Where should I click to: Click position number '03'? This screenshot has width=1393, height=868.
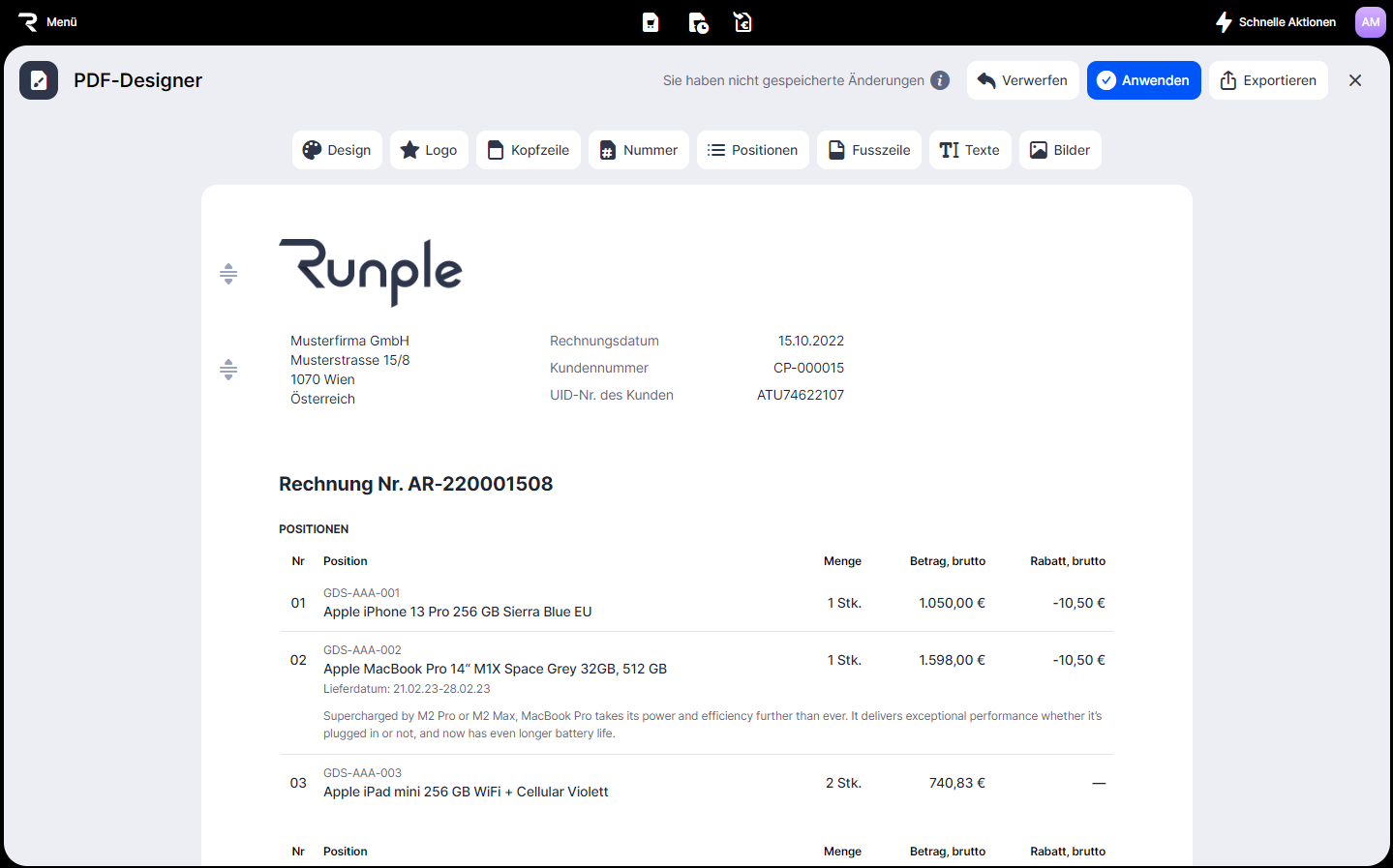pyautogui.click(x=298, y=783)
